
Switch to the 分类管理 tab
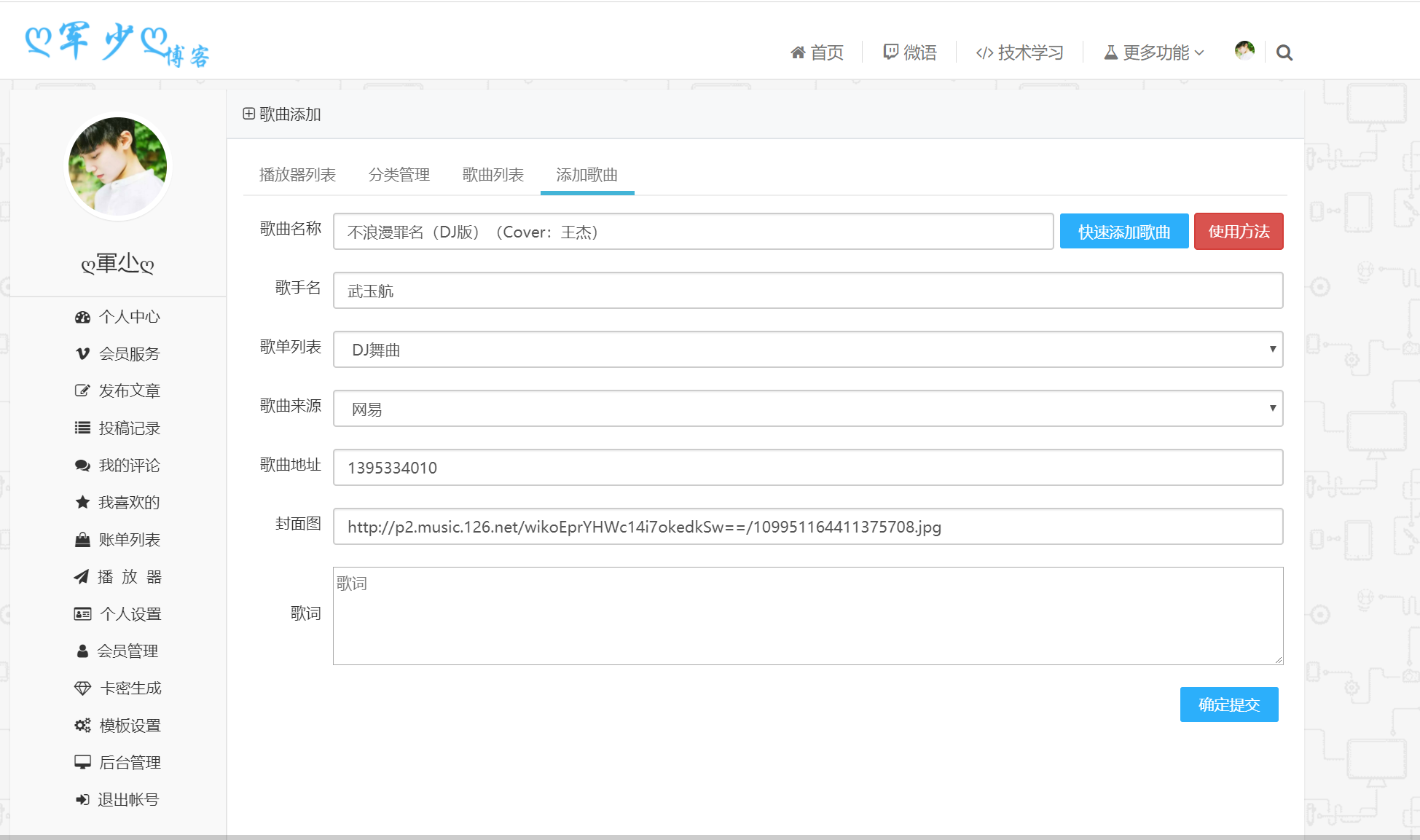[399, 174]
